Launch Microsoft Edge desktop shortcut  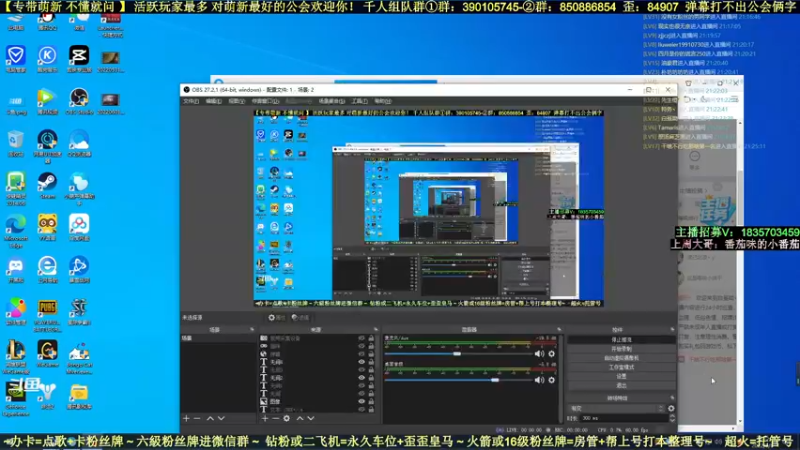coord(16,232)
